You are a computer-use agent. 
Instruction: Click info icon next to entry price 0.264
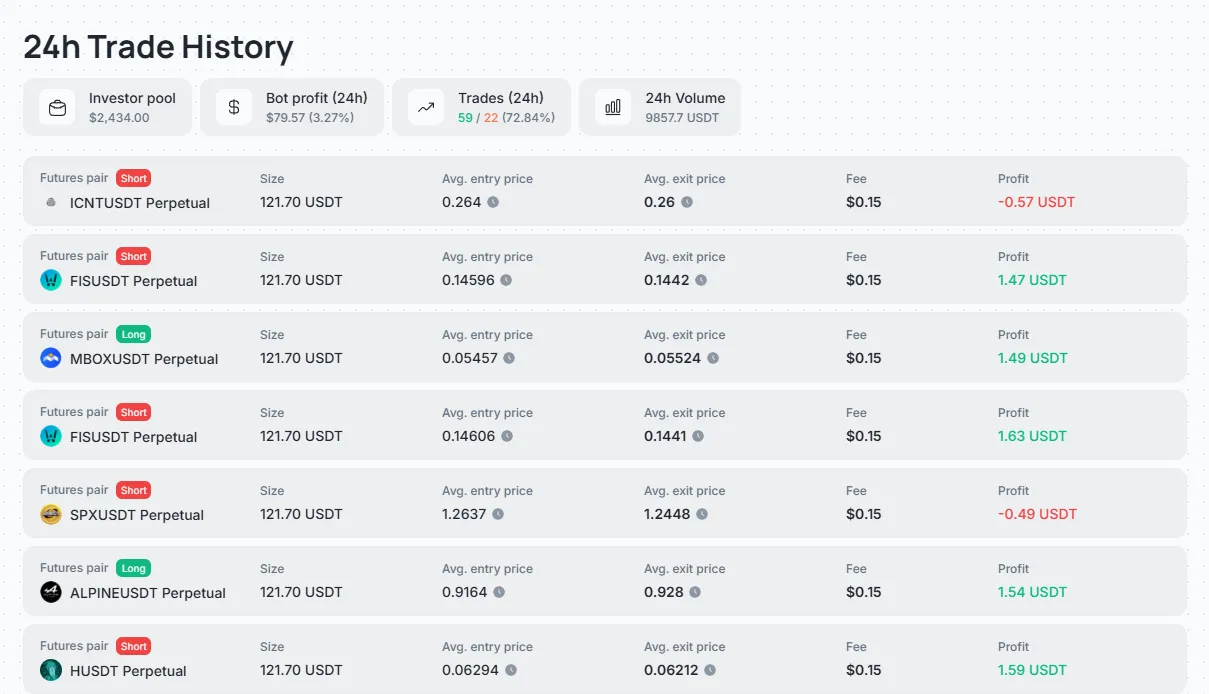coord(493,202)
